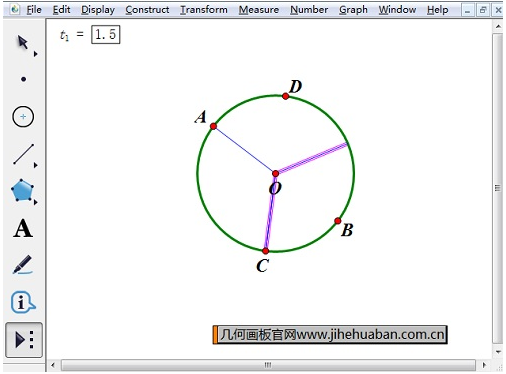The height and width of the screenshot is (374, 506).
Task: Open the Measure menu
Action: point(259,10)
